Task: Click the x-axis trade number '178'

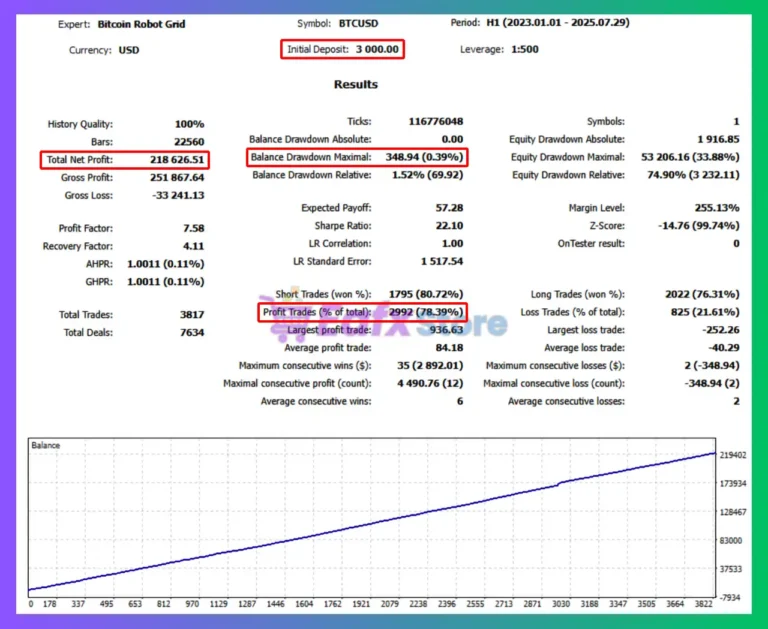Action: point(49,604)
